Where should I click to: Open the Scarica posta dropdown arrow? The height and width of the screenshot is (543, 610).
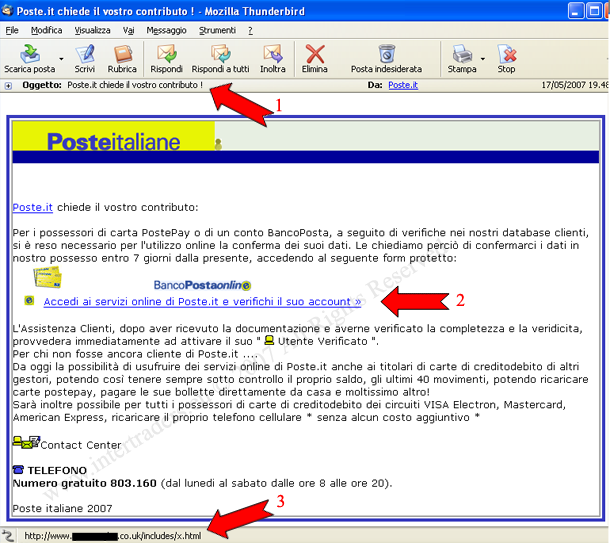coord(61,59)
